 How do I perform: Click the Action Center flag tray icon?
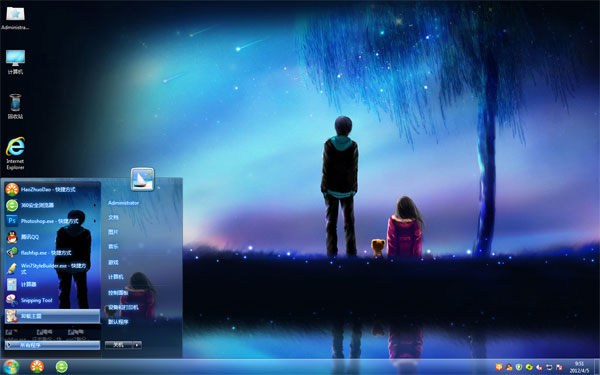point(559,367)
